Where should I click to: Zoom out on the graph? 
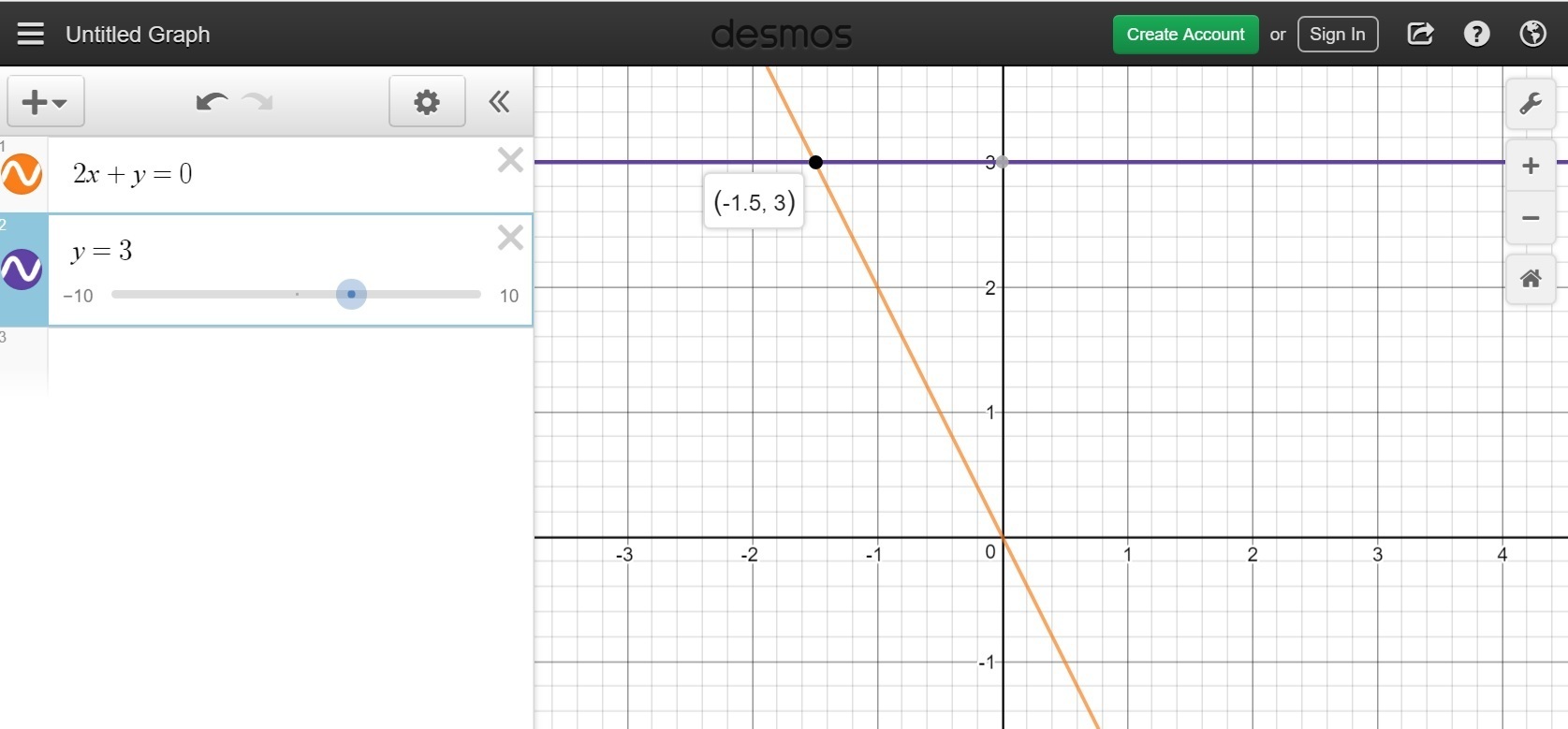(x=1531, y=219)
